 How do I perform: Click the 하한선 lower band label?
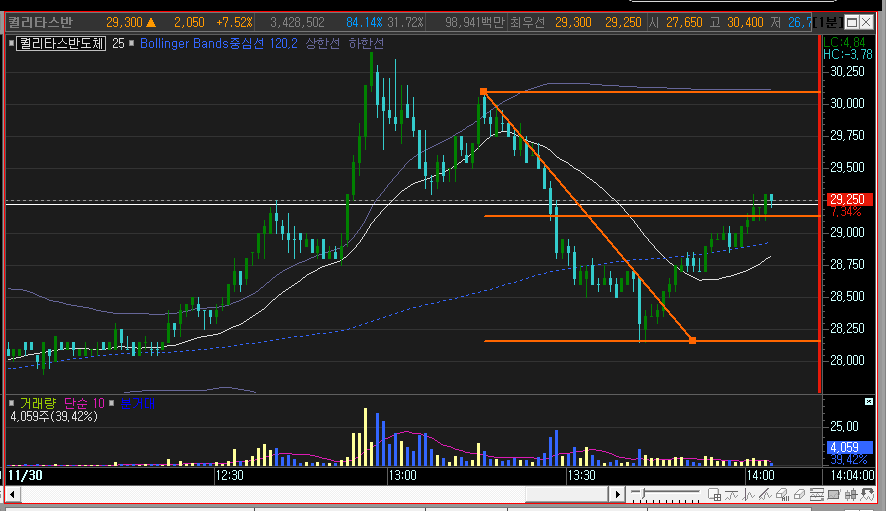[366, 44]
